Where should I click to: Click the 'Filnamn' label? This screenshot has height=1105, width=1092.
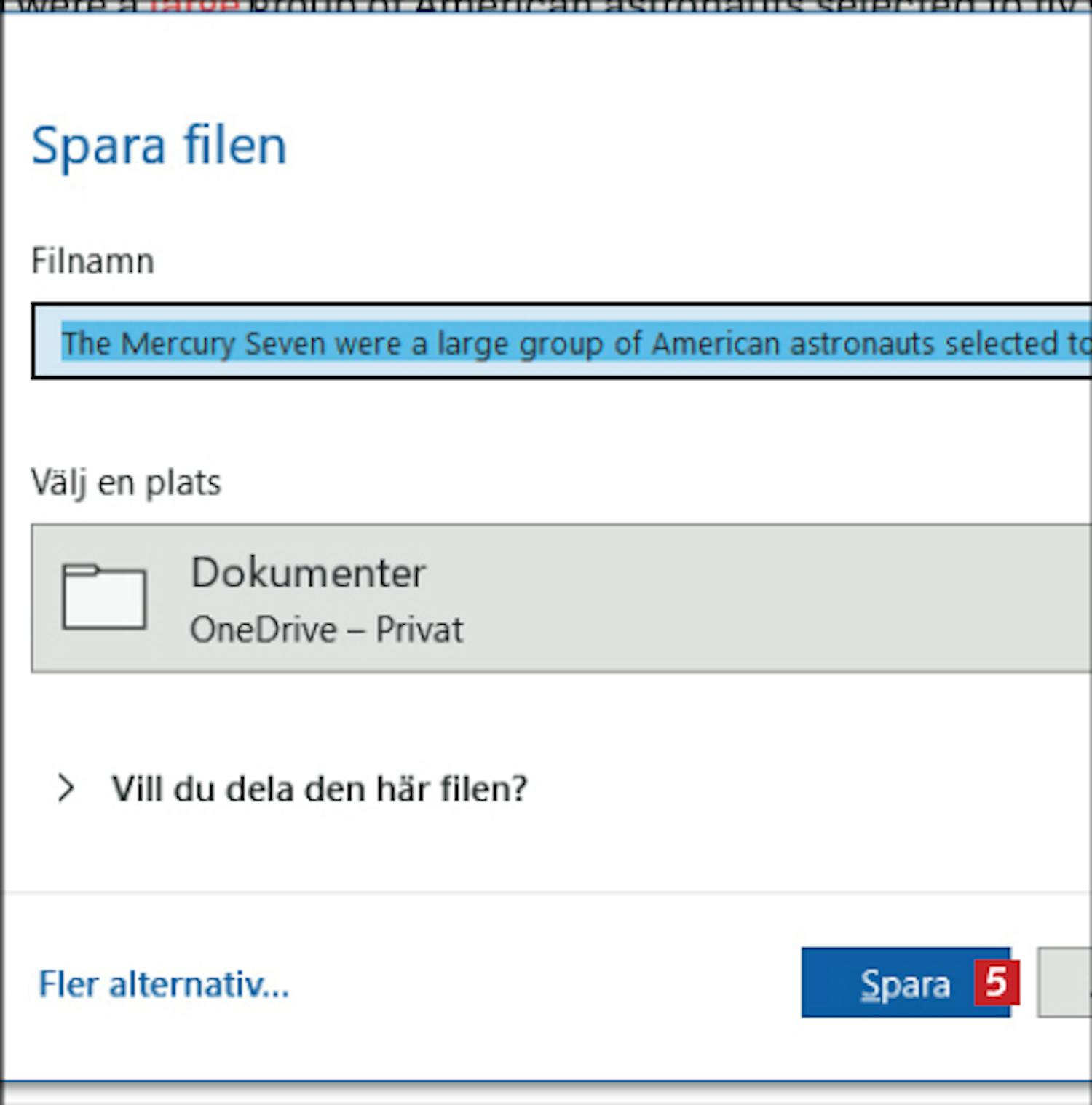(92, 261)
